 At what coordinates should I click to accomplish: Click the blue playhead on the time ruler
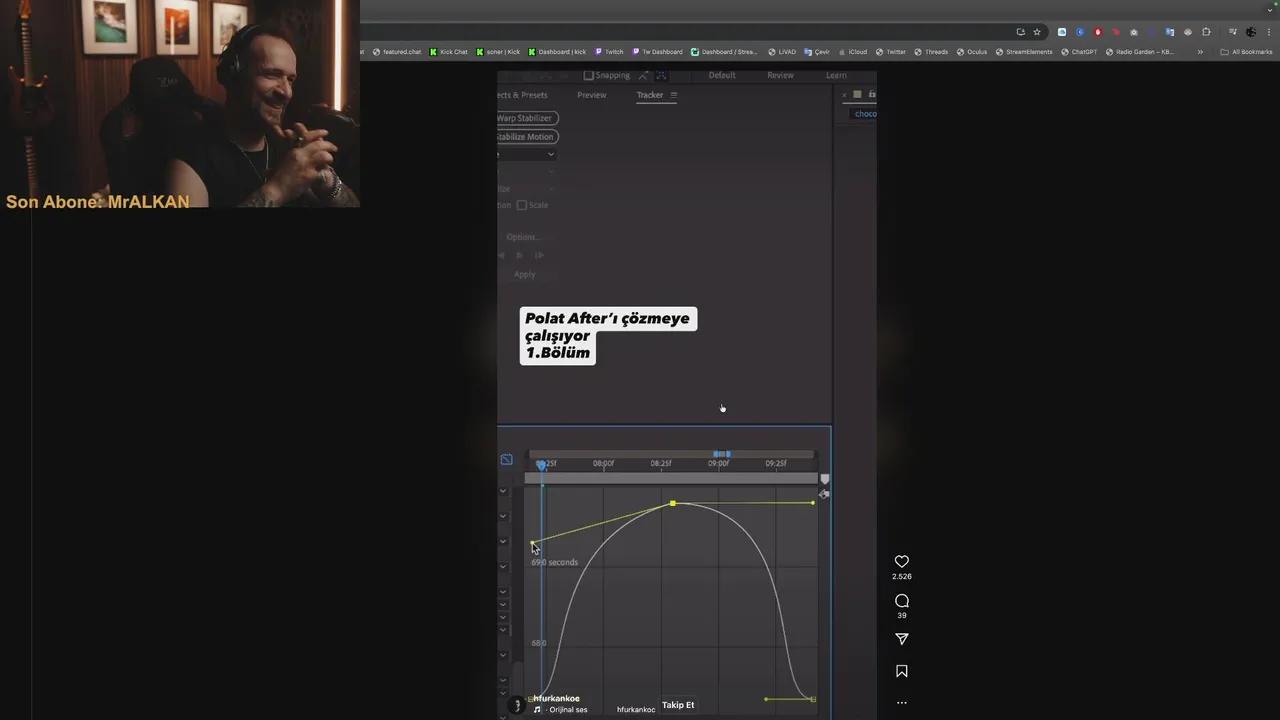tap(542, 465)
